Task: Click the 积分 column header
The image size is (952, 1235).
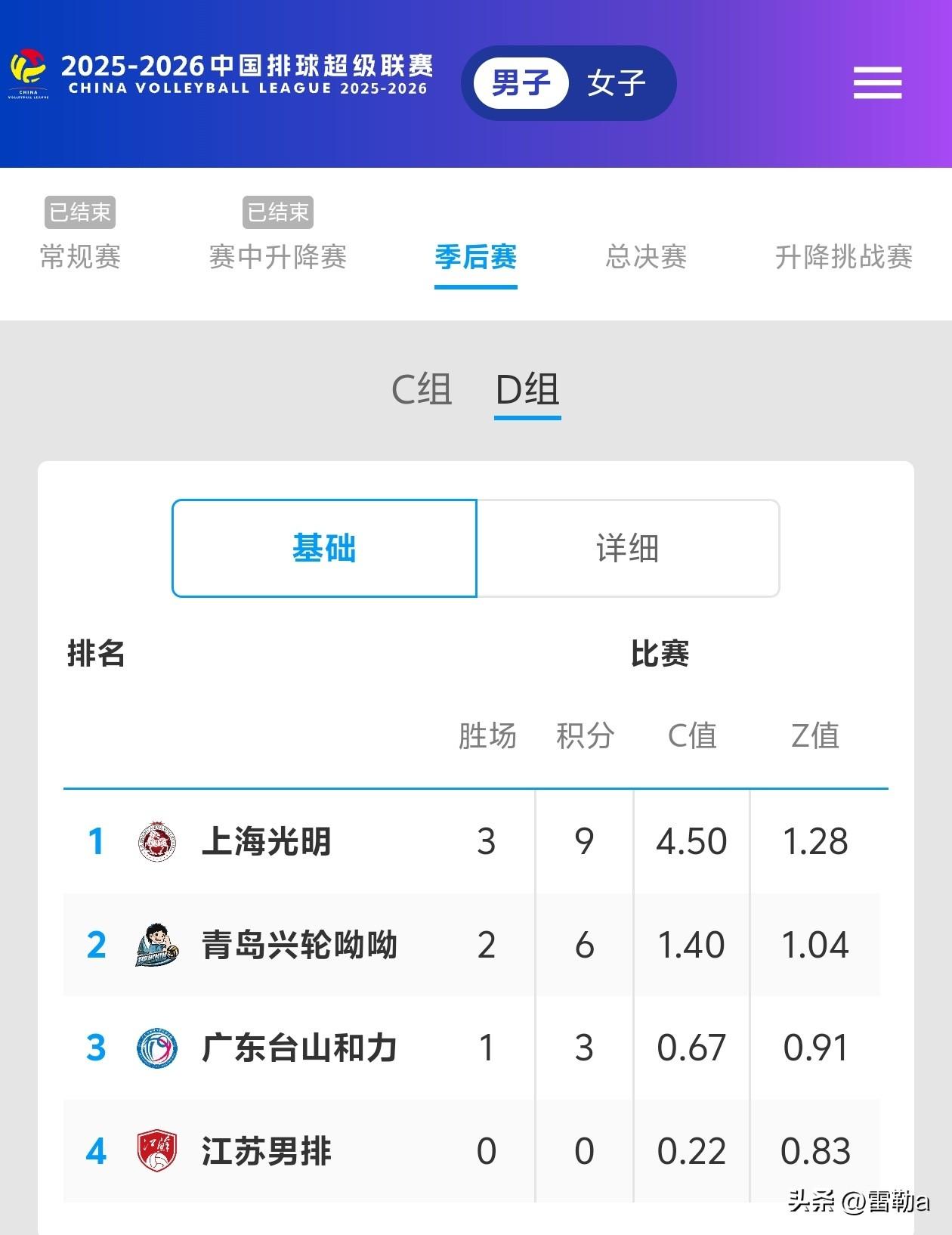Action: pos(585,735)
